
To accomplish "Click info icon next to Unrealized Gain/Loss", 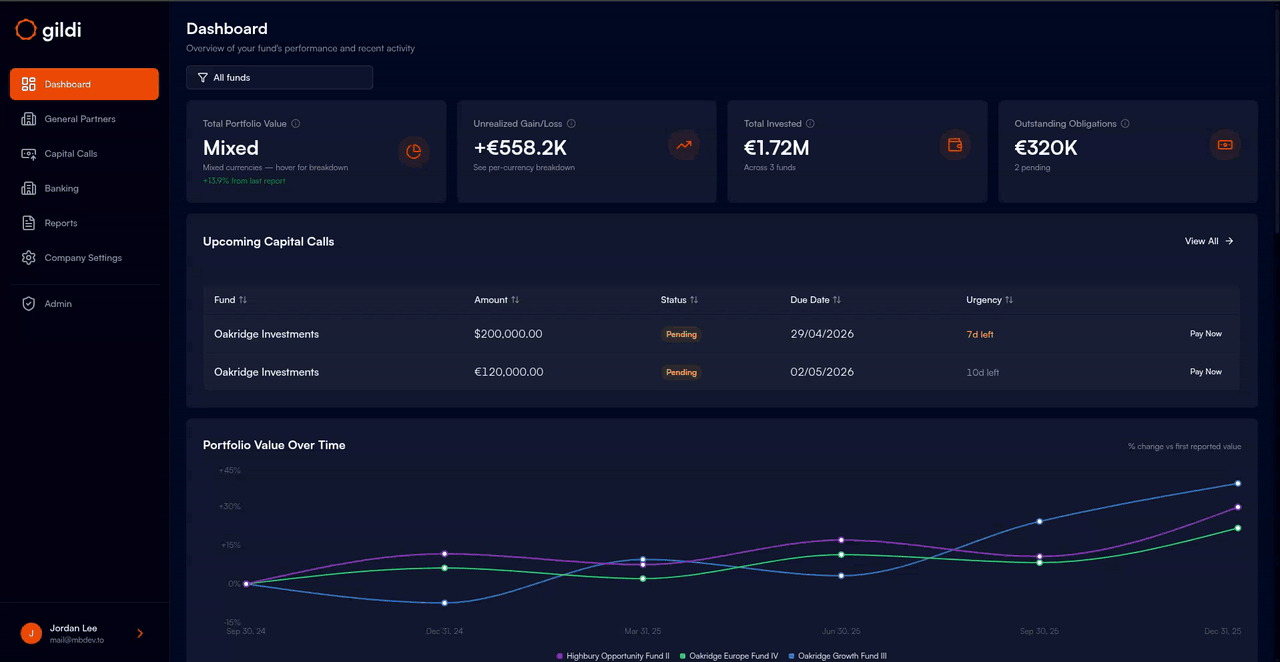I will 571,124.
